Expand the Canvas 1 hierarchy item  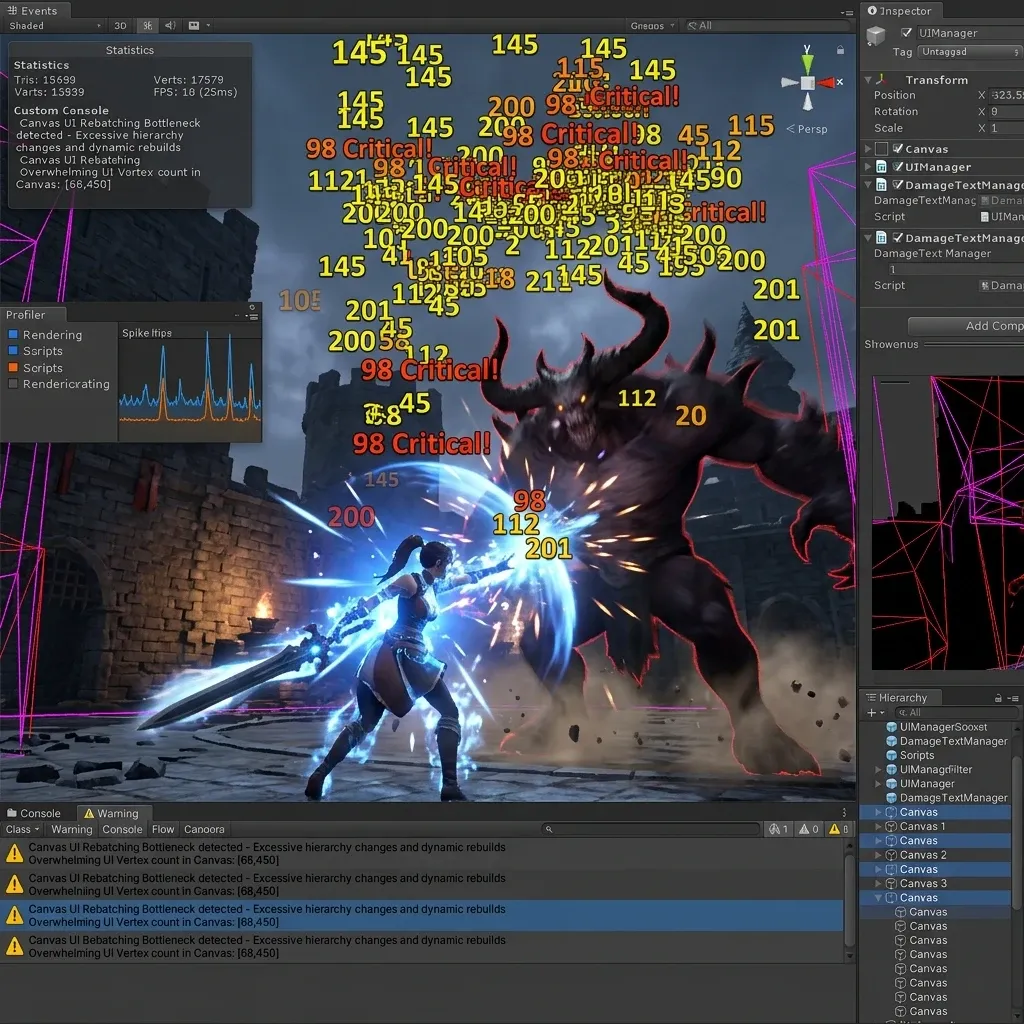[878, 826]
